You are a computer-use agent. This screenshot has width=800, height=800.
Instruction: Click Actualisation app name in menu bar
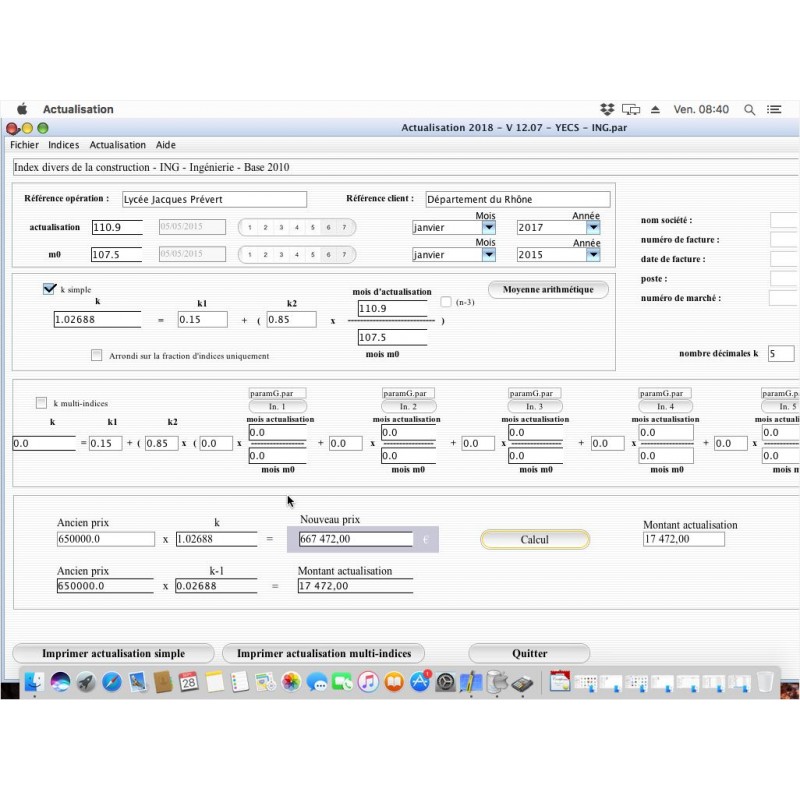point(78,109)
